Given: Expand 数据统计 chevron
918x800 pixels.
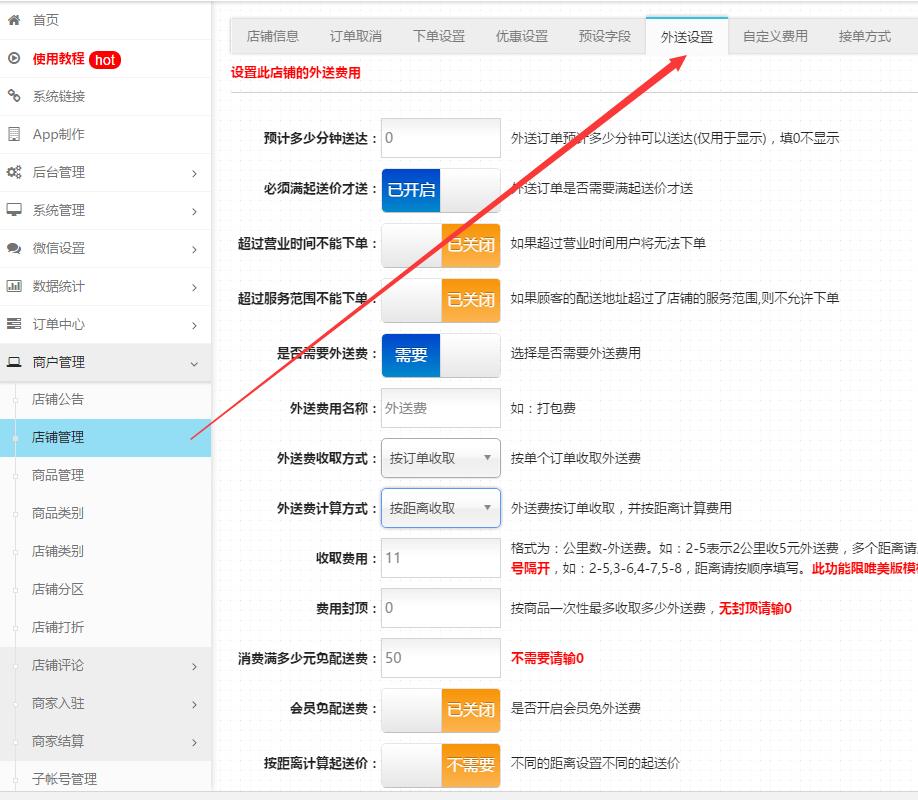Looking at the screenshot, I should click(194, 288).
